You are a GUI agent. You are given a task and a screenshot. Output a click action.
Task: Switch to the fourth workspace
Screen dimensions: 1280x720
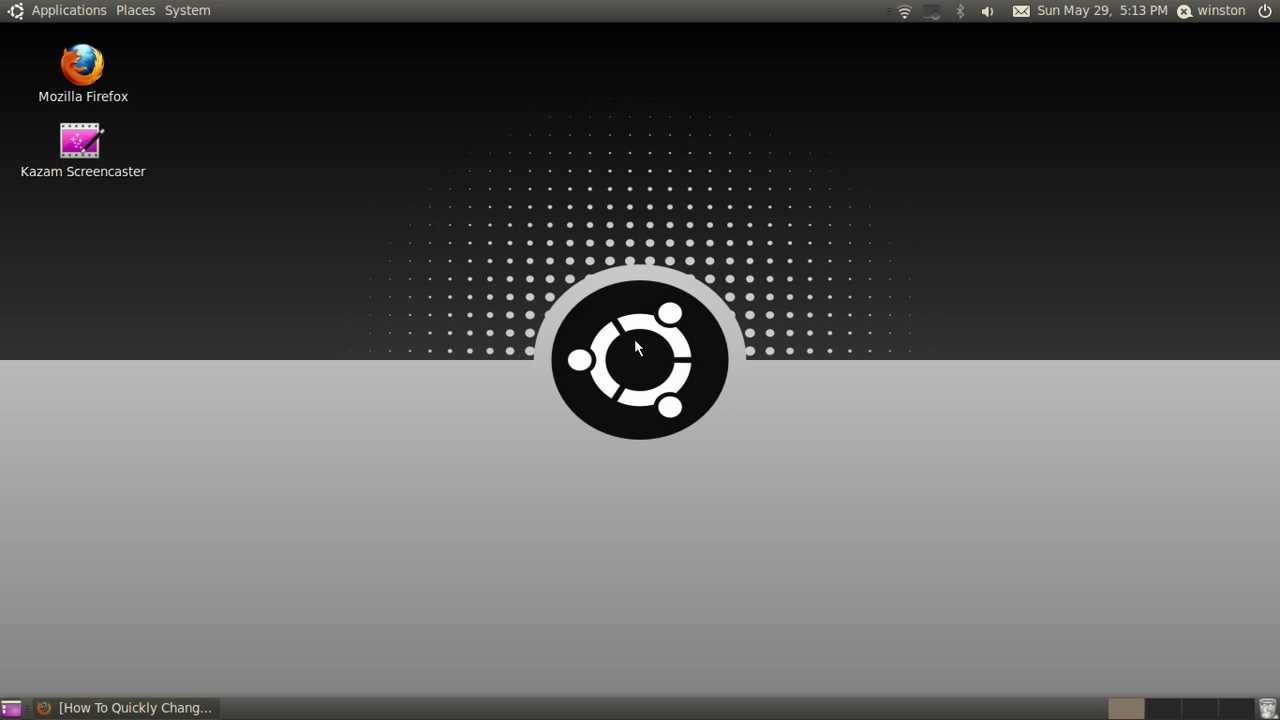tap(1236, 708)
